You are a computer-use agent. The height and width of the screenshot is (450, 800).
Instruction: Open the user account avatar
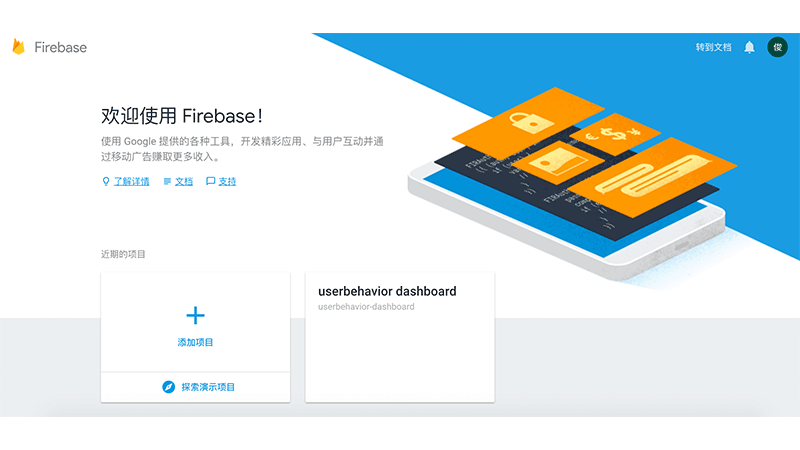pyautogui.click(x=777, y=47)
